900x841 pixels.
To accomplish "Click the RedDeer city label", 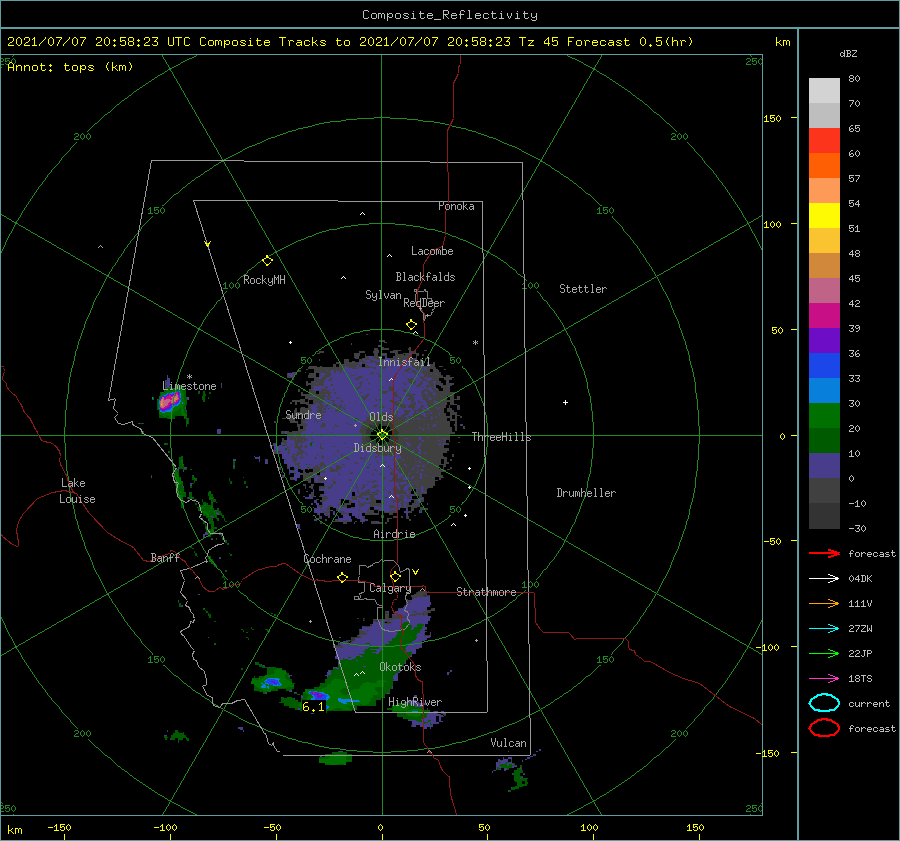I will (424, 303).
